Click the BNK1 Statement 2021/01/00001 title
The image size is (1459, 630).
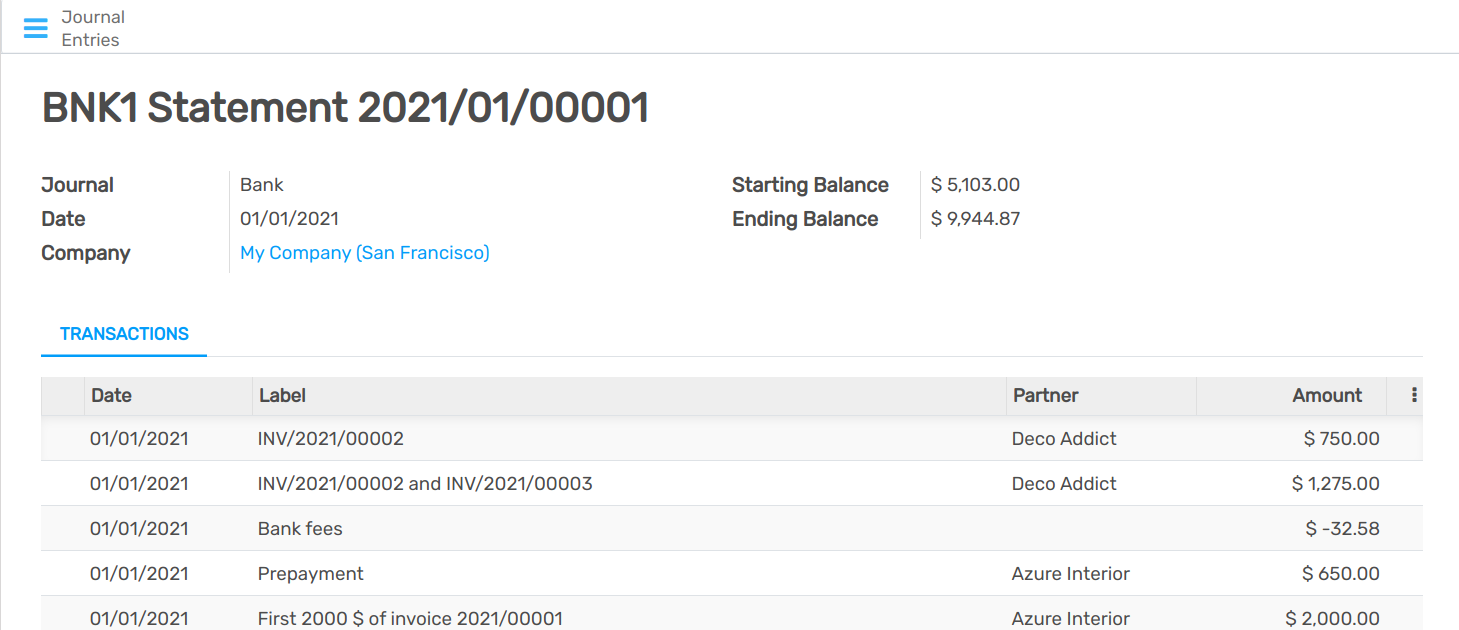345,108
